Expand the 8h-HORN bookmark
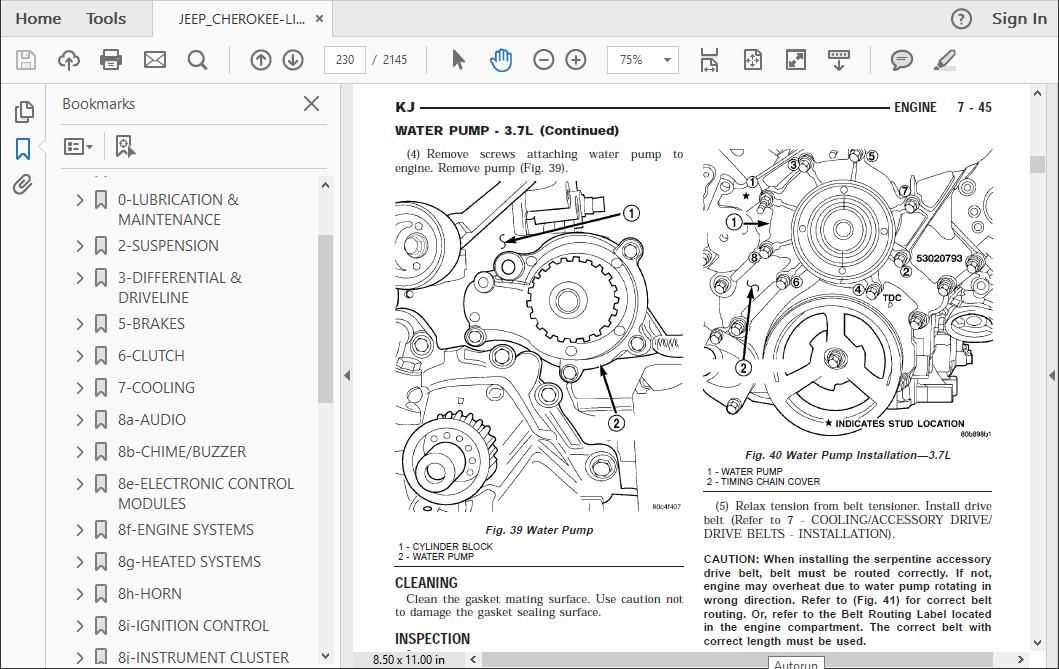 [x=80, y=594]
